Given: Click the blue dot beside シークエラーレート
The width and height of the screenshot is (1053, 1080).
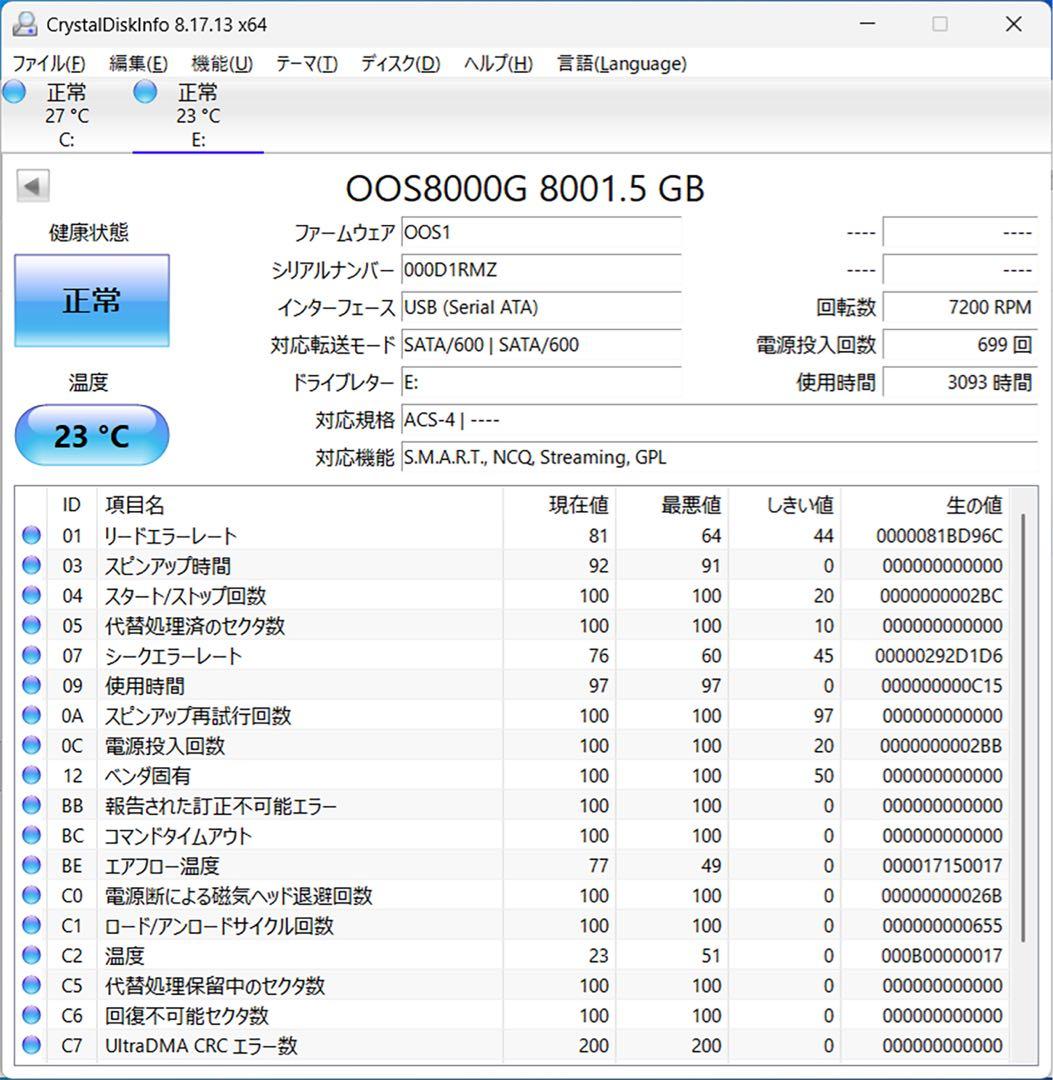Looking at the screenshot, I should coord(30,656).
